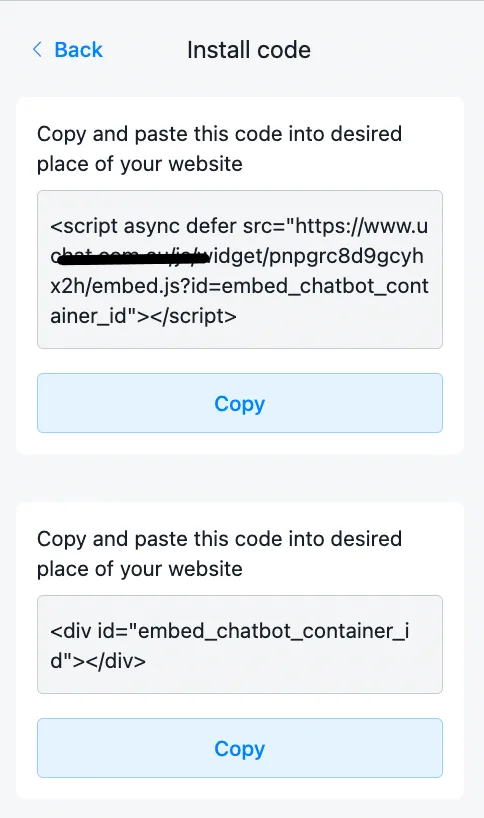Image resolution: width=484 pixels, height=818 pixels.
Task: Click place of your website in the second card
Action: 140,569
